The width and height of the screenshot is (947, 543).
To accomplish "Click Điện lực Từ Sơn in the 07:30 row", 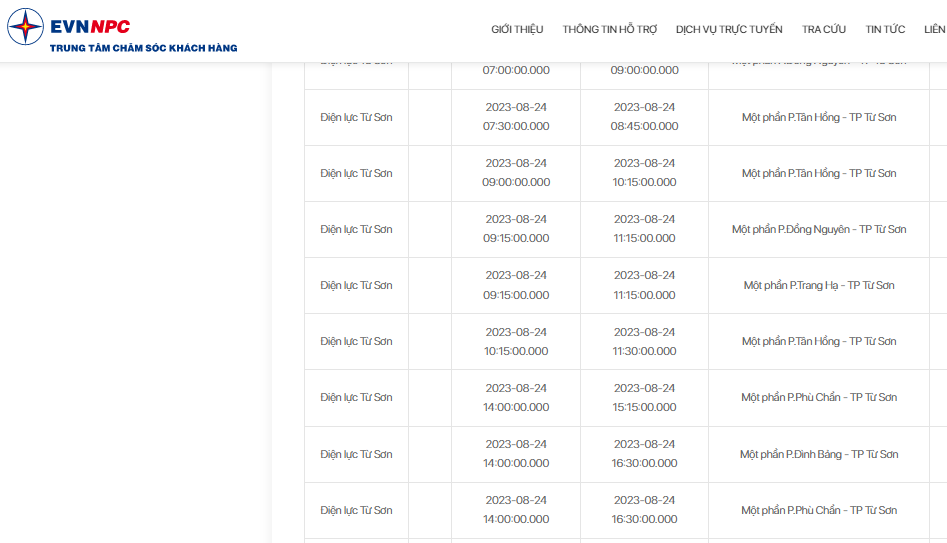I will [x=356, y=117].
